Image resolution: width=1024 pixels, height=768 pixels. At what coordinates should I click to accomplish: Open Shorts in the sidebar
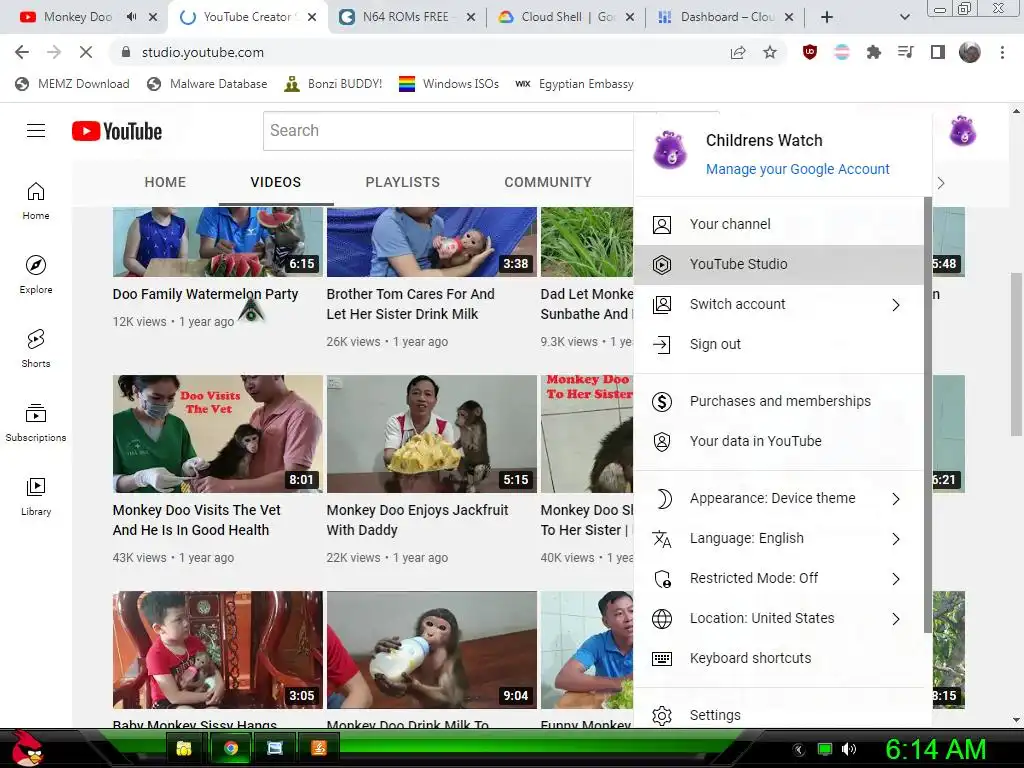pos(36,348)
